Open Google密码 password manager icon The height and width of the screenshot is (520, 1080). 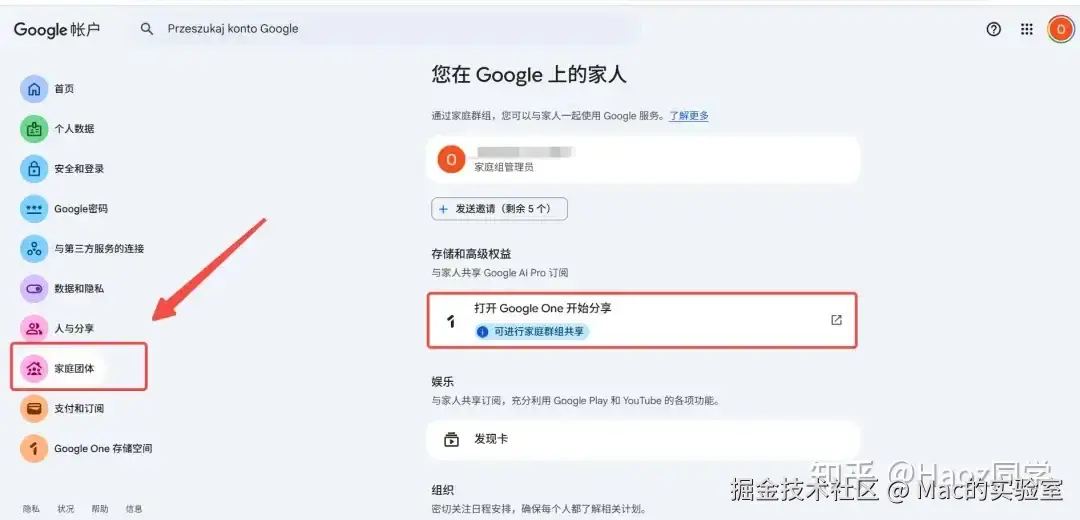click(34, 209)
